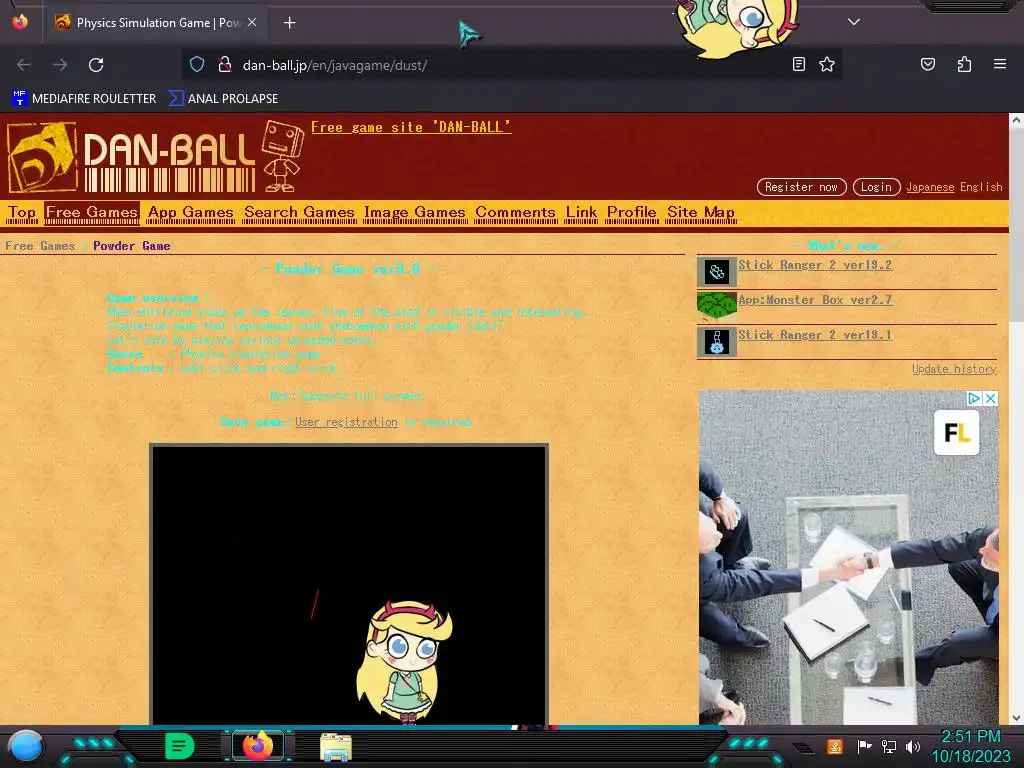Click the Login button
The width and height of the screenshot is (1024, 768).
point(876,187)
